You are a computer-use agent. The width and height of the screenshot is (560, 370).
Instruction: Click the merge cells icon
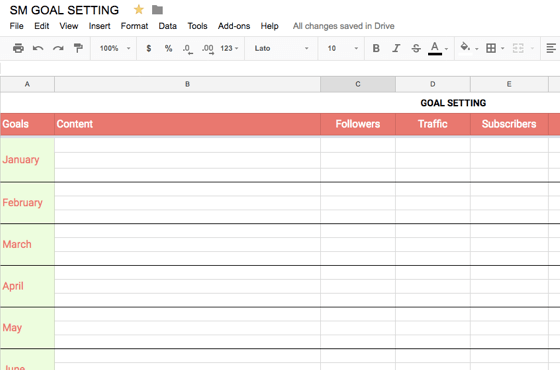518,48
